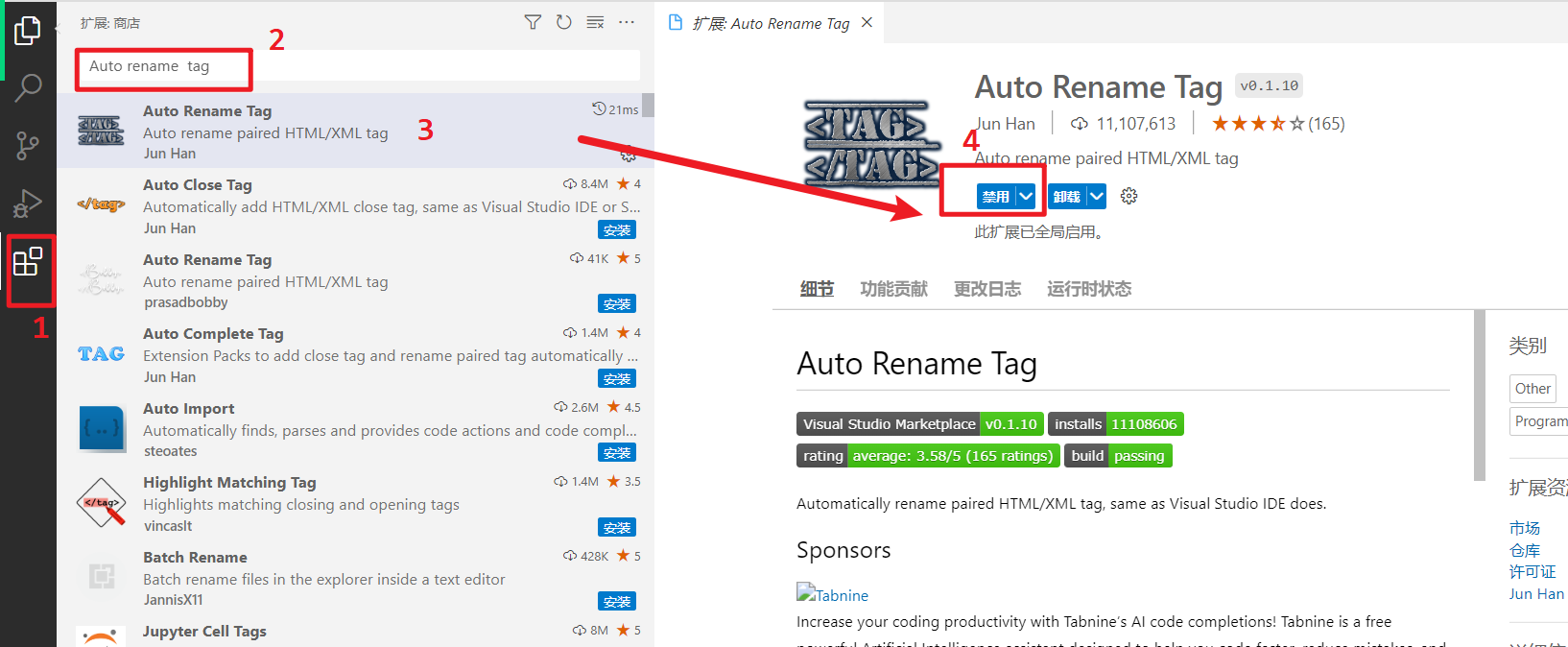Click the JannisX11 publisher name
Image resolution: width=1568 pixels, height=647 pixels.
coord(174,600)
